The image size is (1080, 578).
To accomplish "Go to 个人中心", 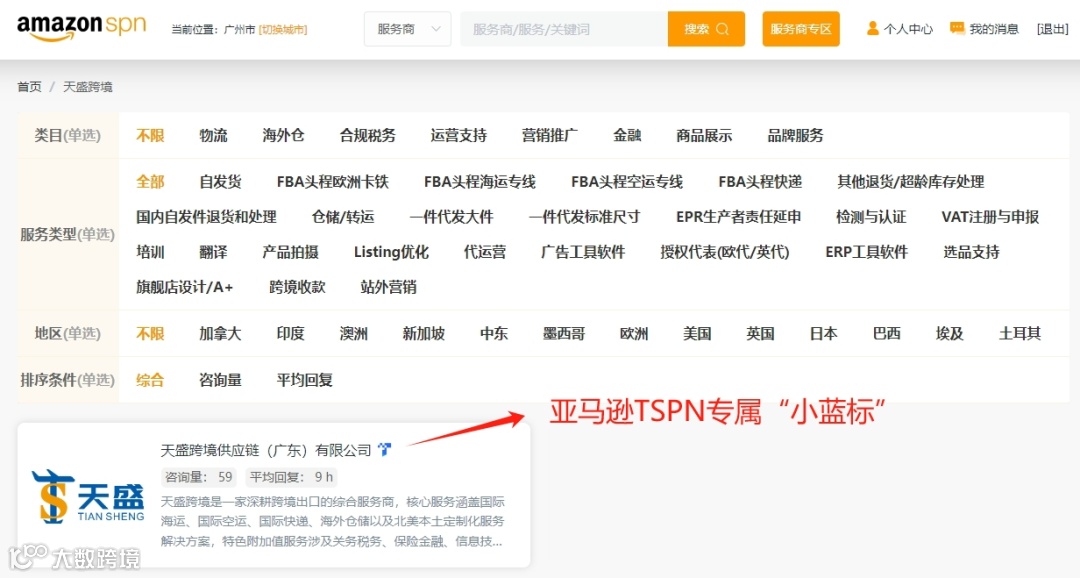I will (908, 29).
